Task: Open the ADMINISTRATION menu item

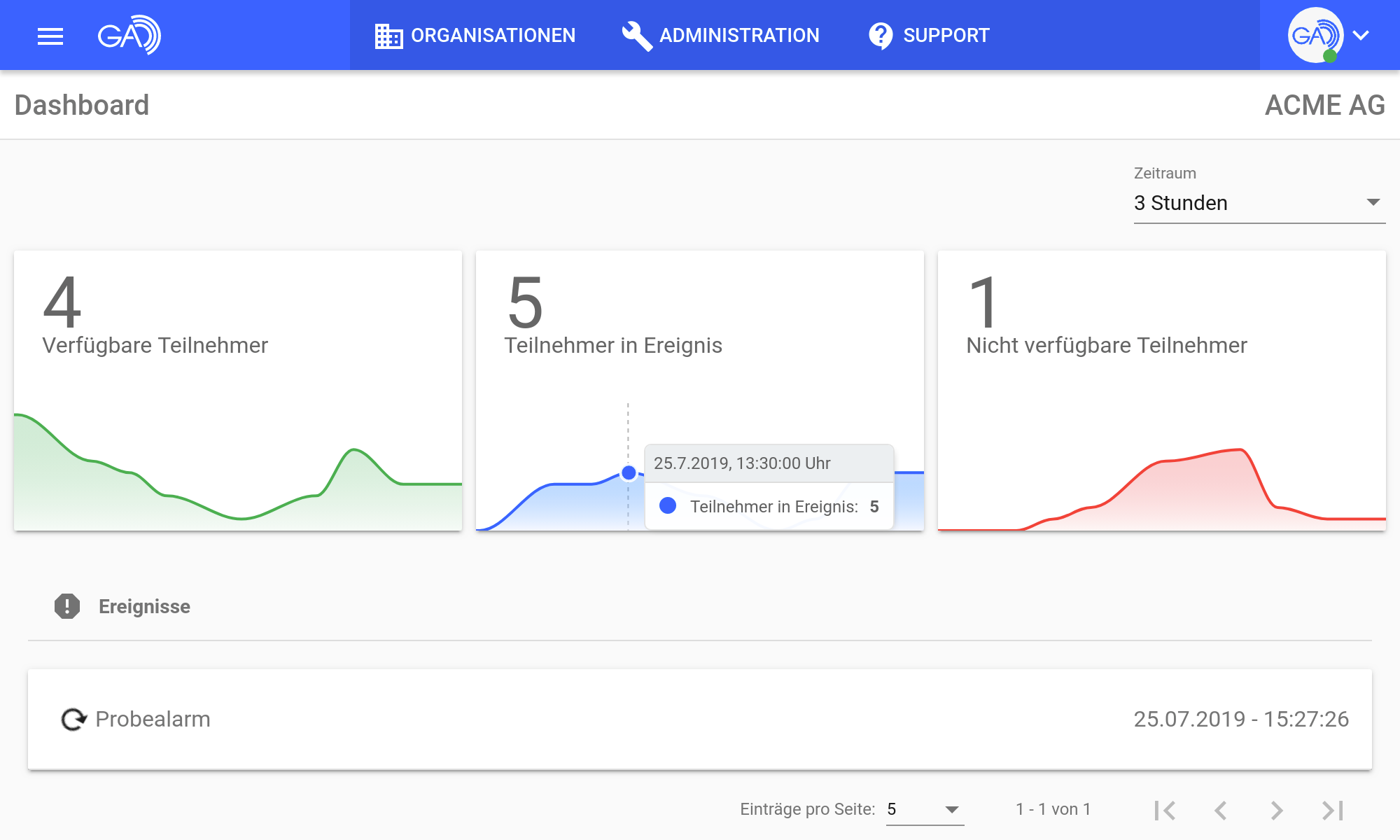Action: tap(739, 36)
